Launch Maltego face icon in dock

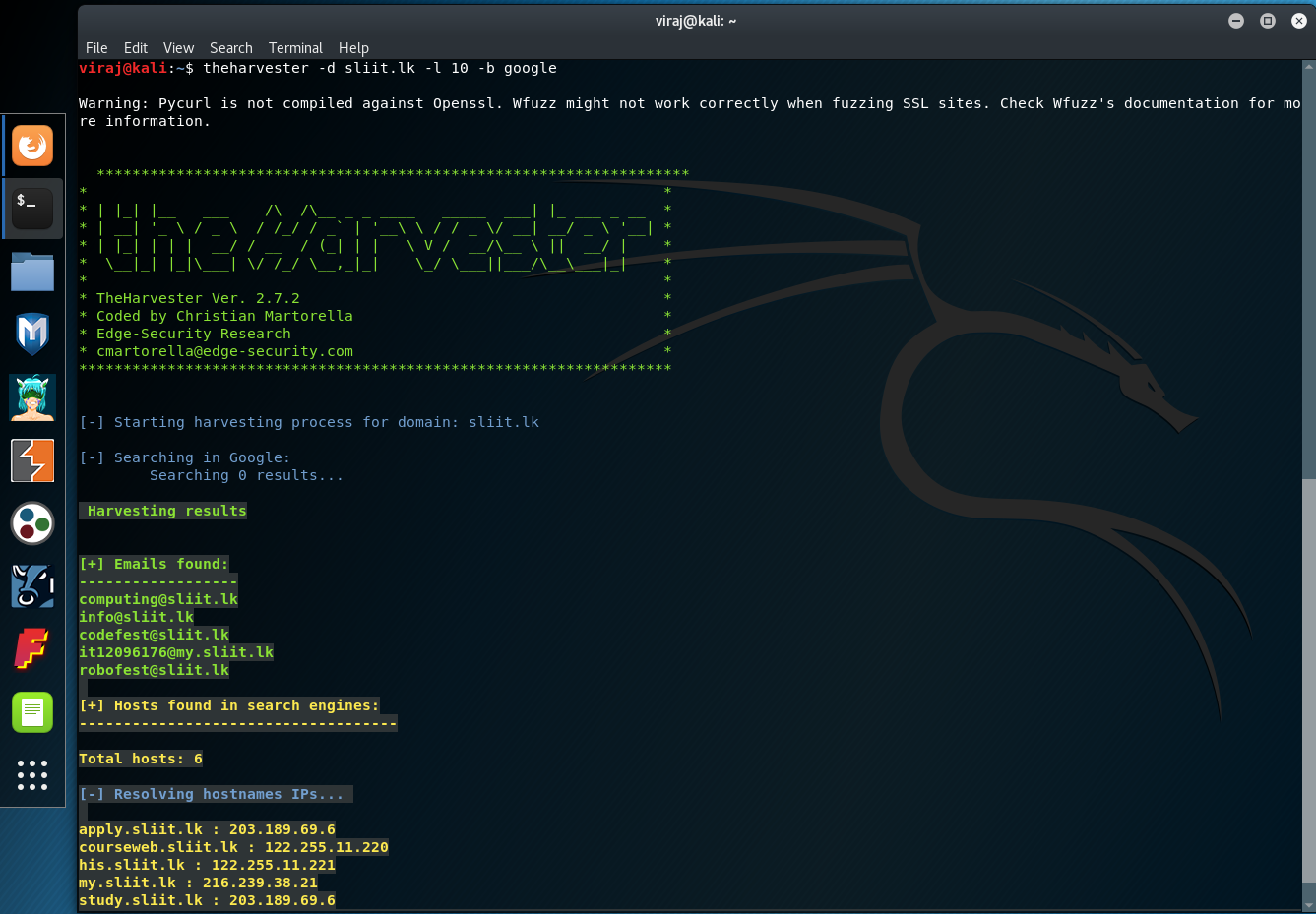(x=32, y=586)
